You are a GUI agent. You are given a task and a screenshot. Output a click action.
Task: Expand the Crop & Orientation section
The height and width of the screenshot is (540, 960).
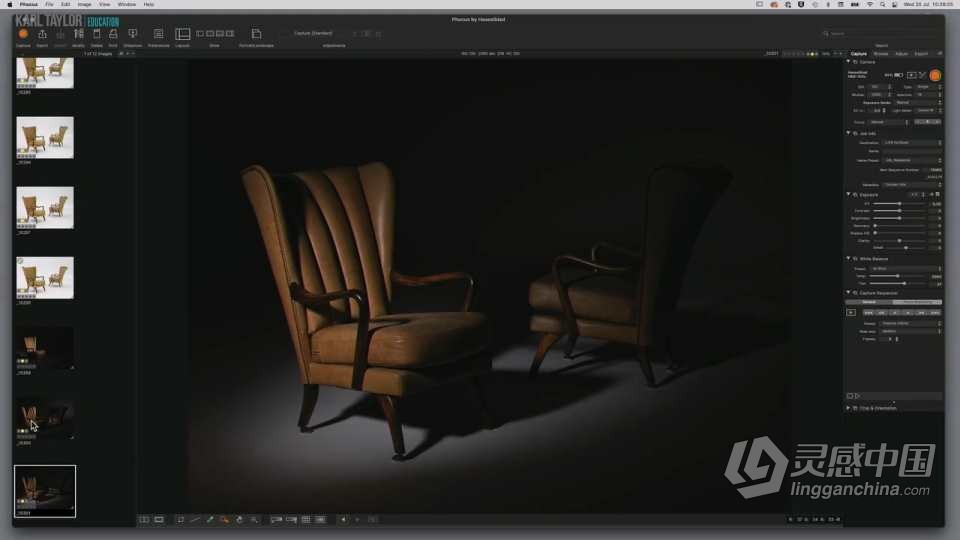(849, 408)
